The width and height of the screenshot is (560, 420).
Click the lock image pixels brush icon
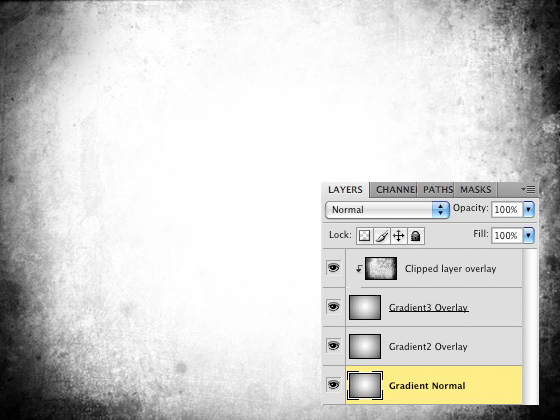(381, 236)
